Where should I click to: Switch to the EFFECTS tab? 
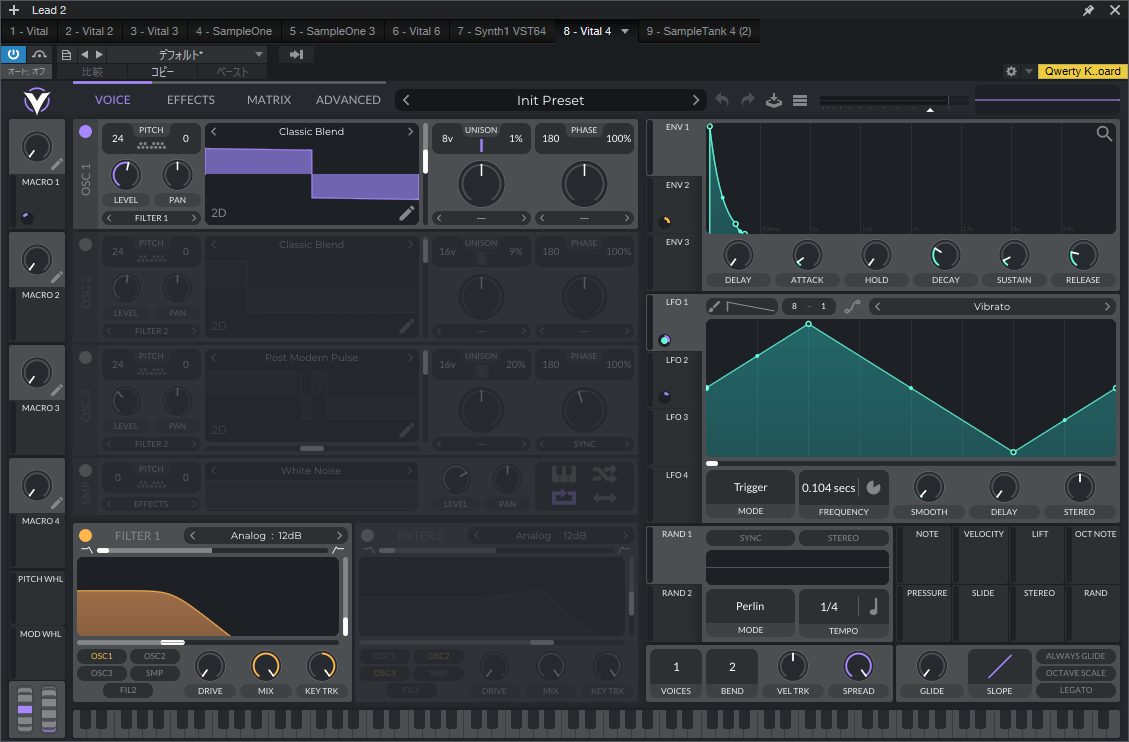click(x=190, y=100)
